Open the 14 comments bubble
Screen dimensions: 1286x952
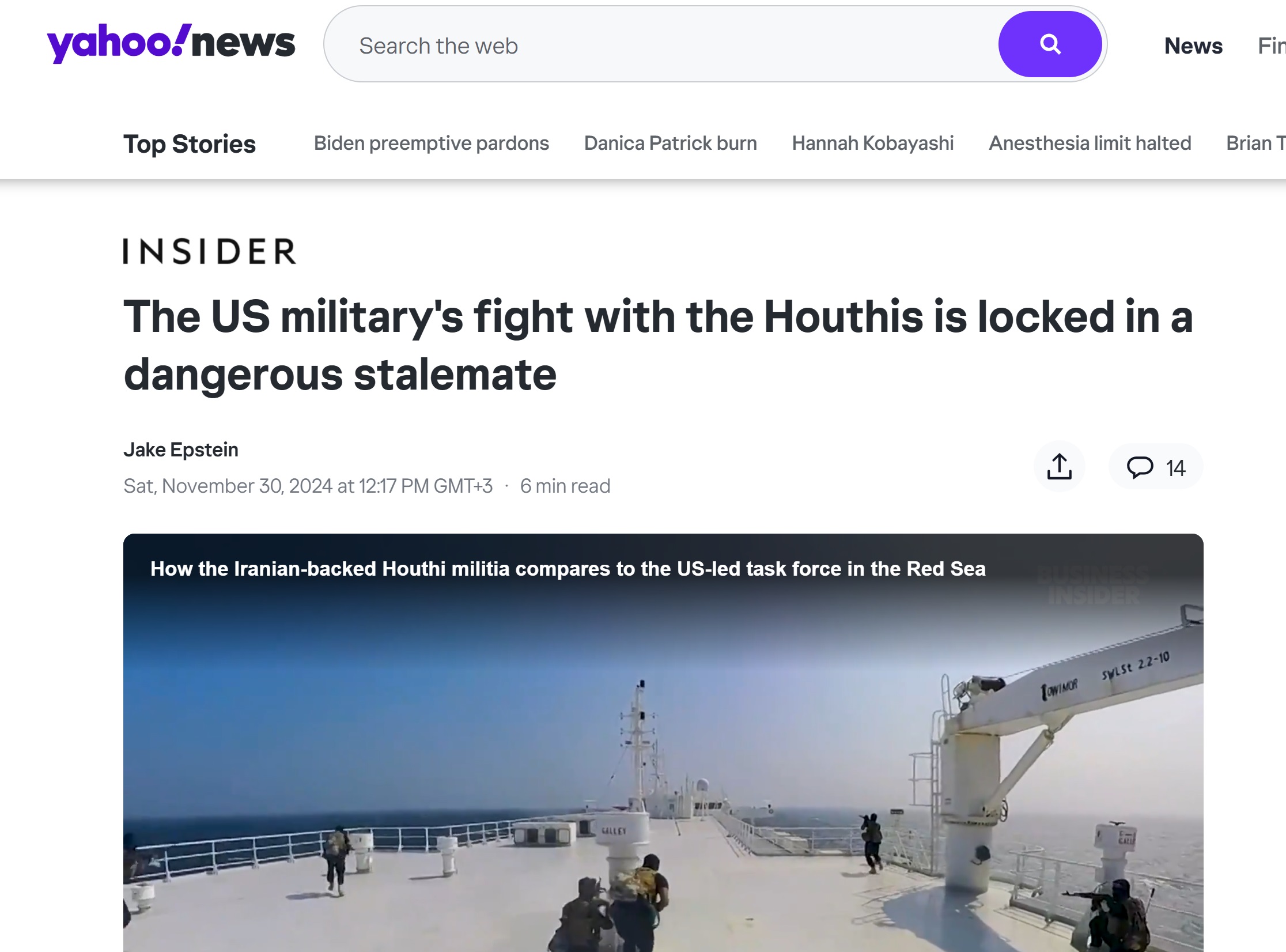[1156, 467]
